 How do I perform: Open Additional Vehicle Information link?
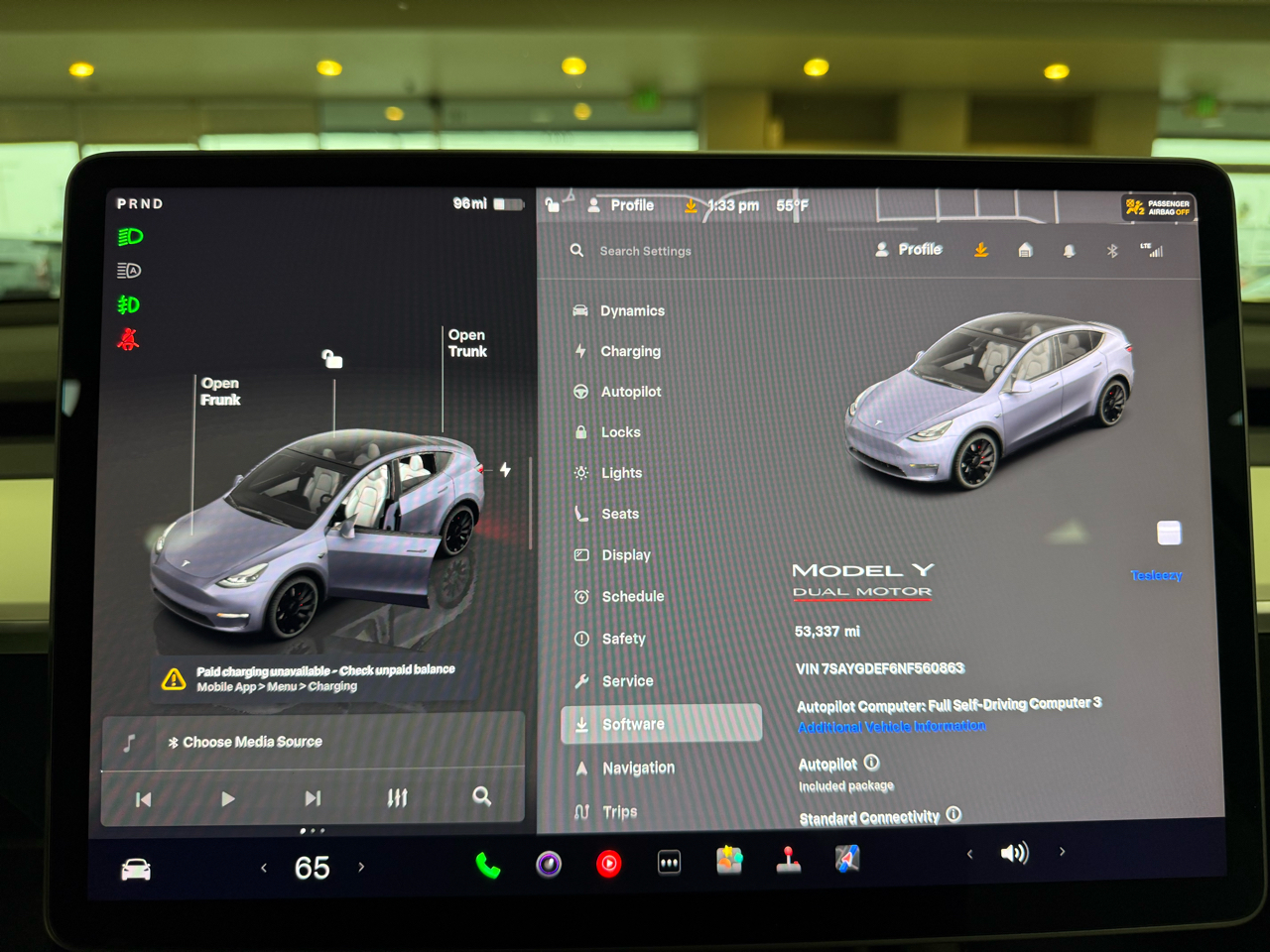pos(891,726)
